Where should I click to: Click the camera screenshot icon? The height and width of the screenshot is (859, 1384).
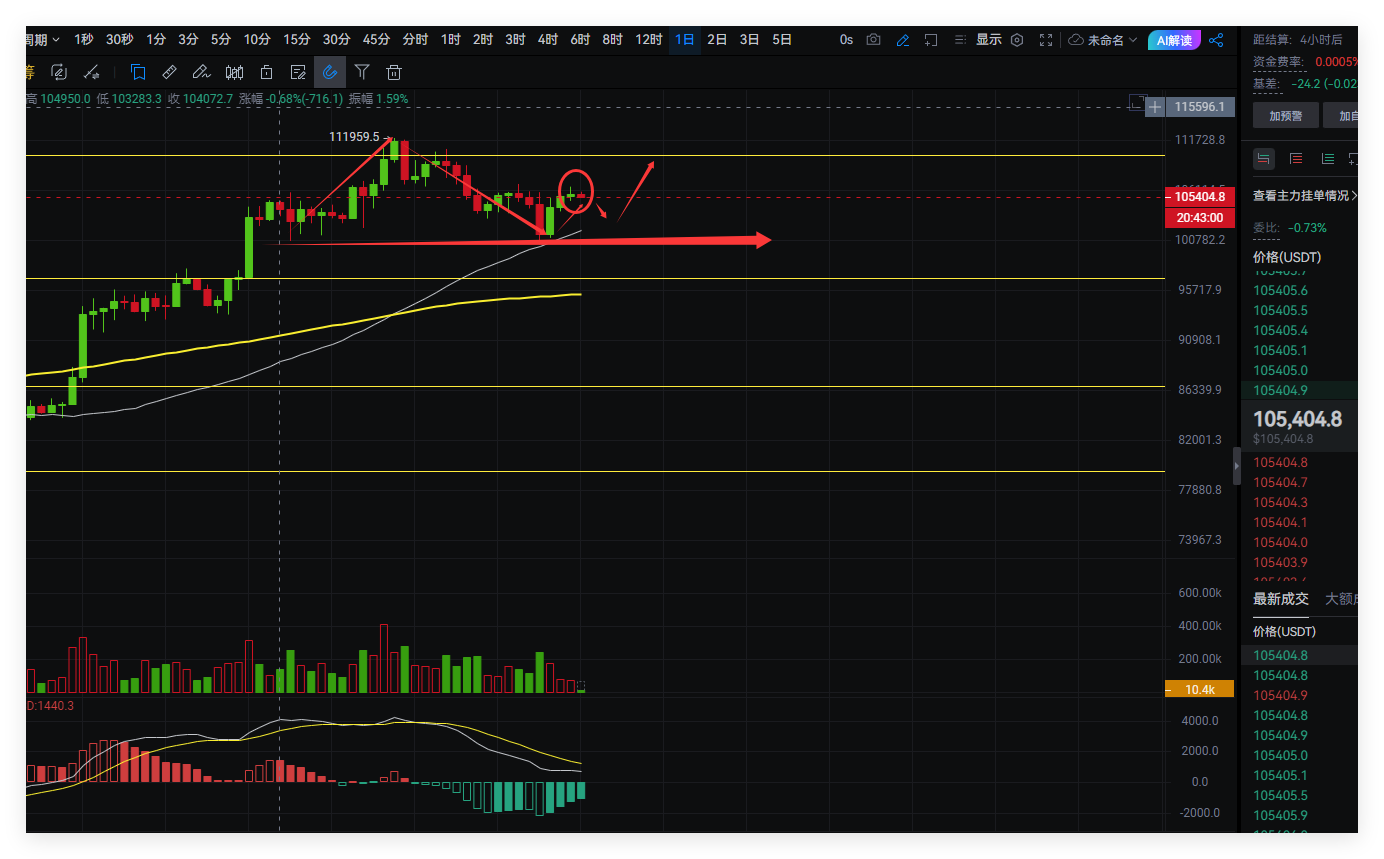click(874, 40)
